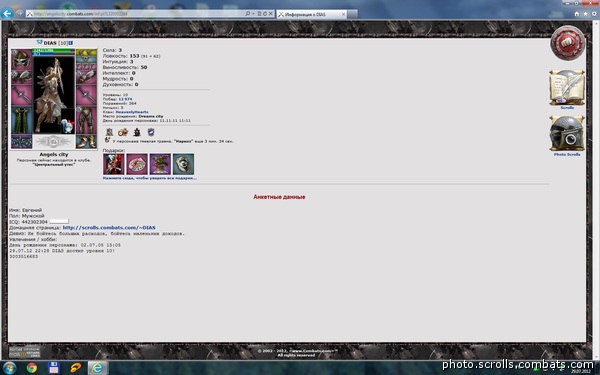600x375 pixels.
Task: Click the purple shield badge icon
Action: click(x=151, y=132)
